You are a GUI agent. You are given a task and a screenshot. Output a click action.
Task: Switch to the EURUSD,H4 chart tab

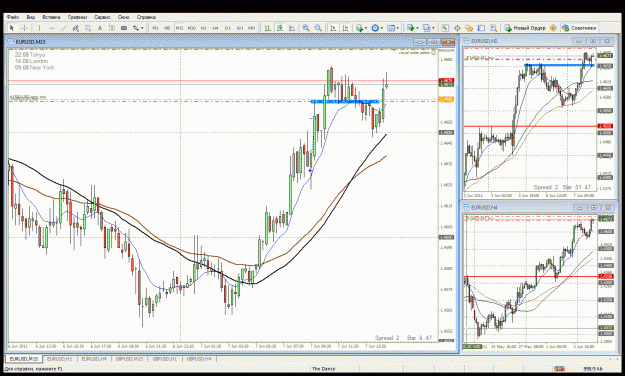(94, 359)
